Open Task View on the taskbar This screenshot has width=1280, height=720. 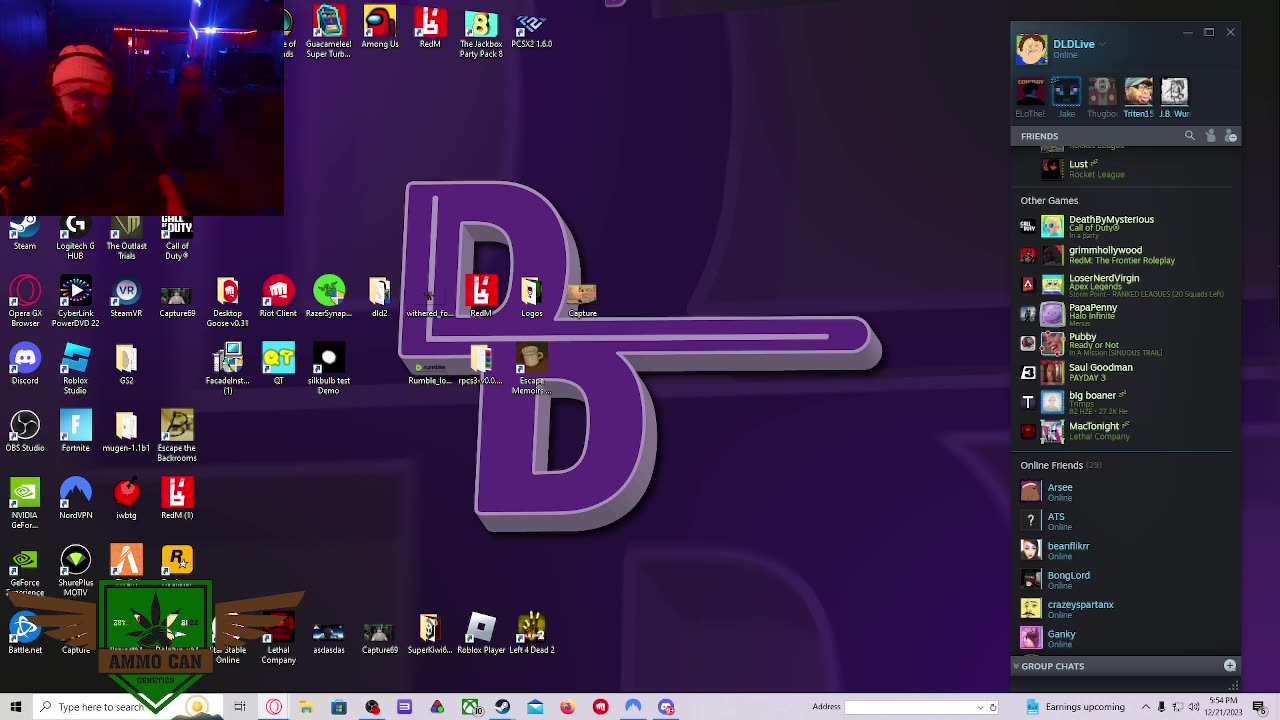pyautogui.click(x=240, y=707)
